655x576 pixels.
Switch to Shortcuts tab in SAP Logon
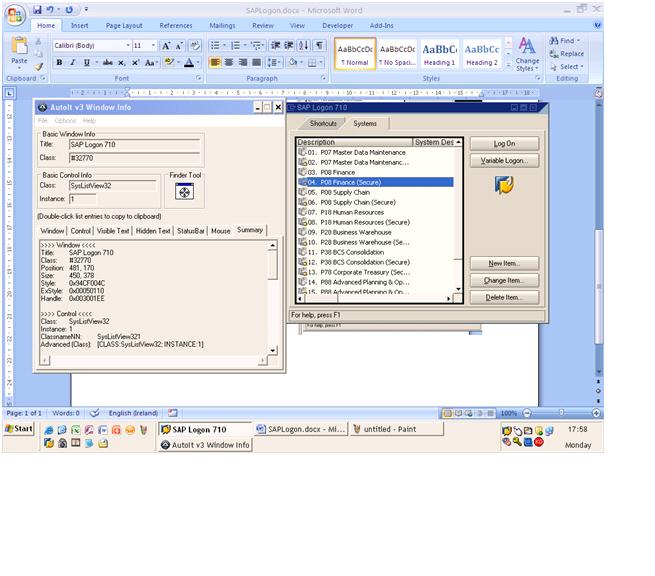[322, 123]
